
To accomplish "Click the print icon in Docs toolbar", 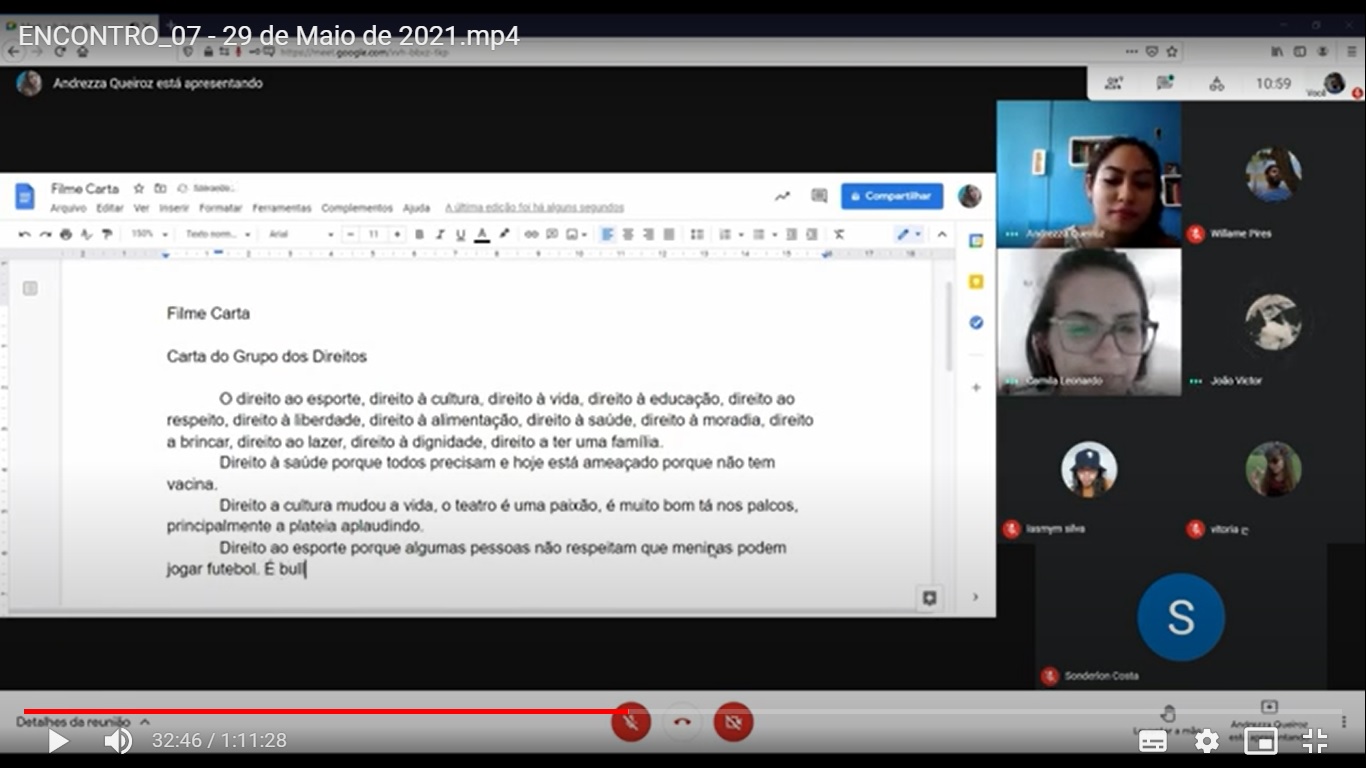I will pyautogui.click(x=66, y=235).
